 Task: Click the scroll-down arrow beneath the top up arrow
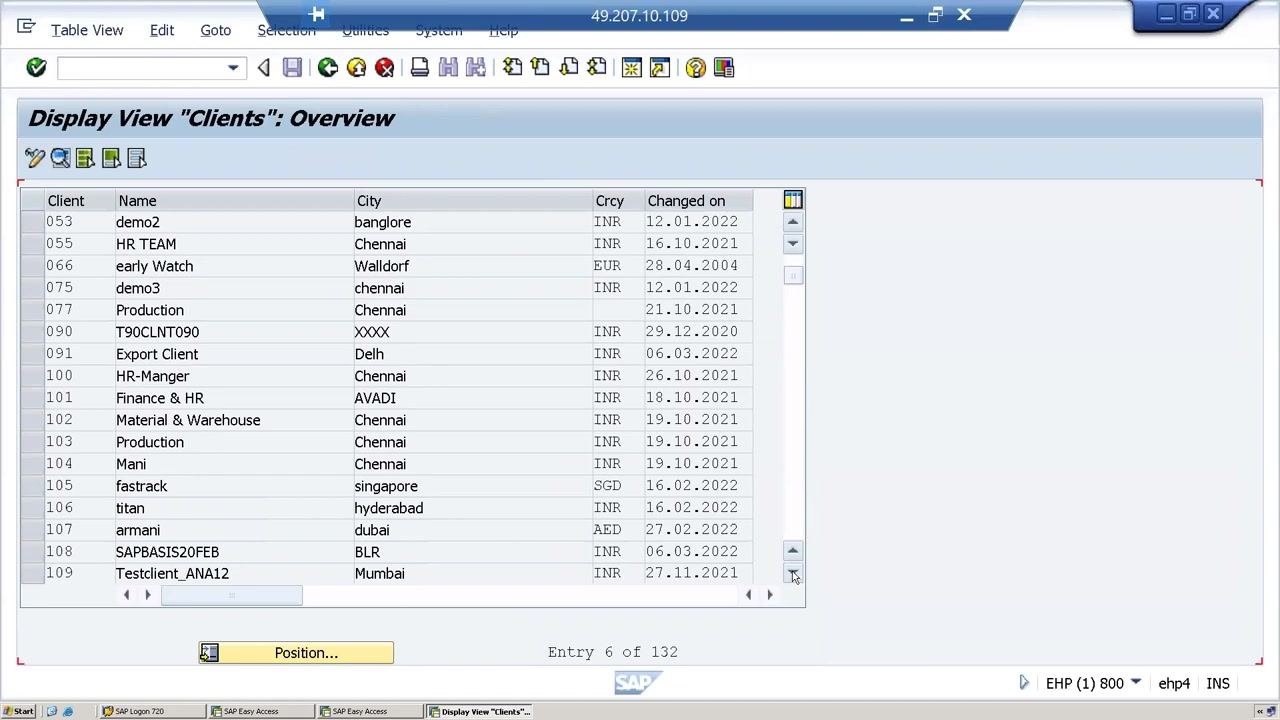coord(793,243)
